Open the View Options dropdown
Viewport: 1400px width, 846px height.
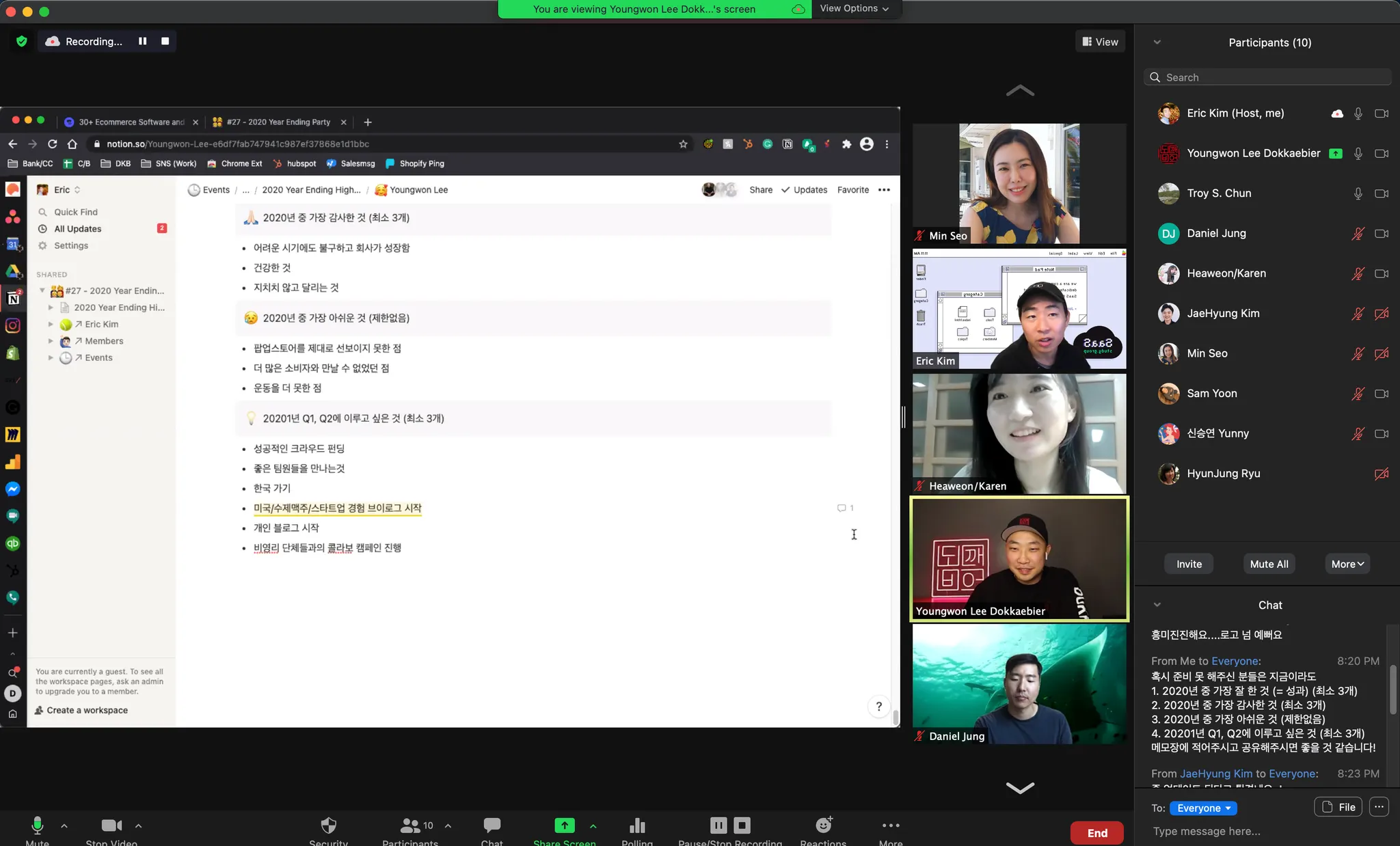pyautogui.click(x=854, y=9)
